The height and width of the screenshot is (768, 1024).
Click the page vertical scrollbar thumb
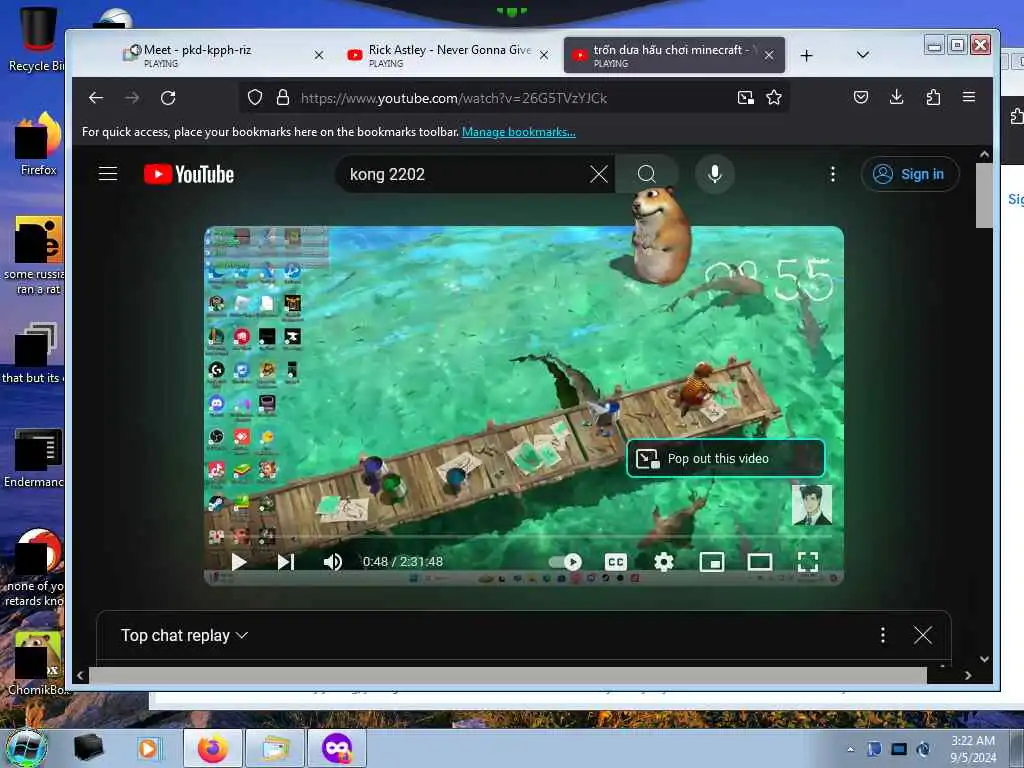click(x=984, y=195)
